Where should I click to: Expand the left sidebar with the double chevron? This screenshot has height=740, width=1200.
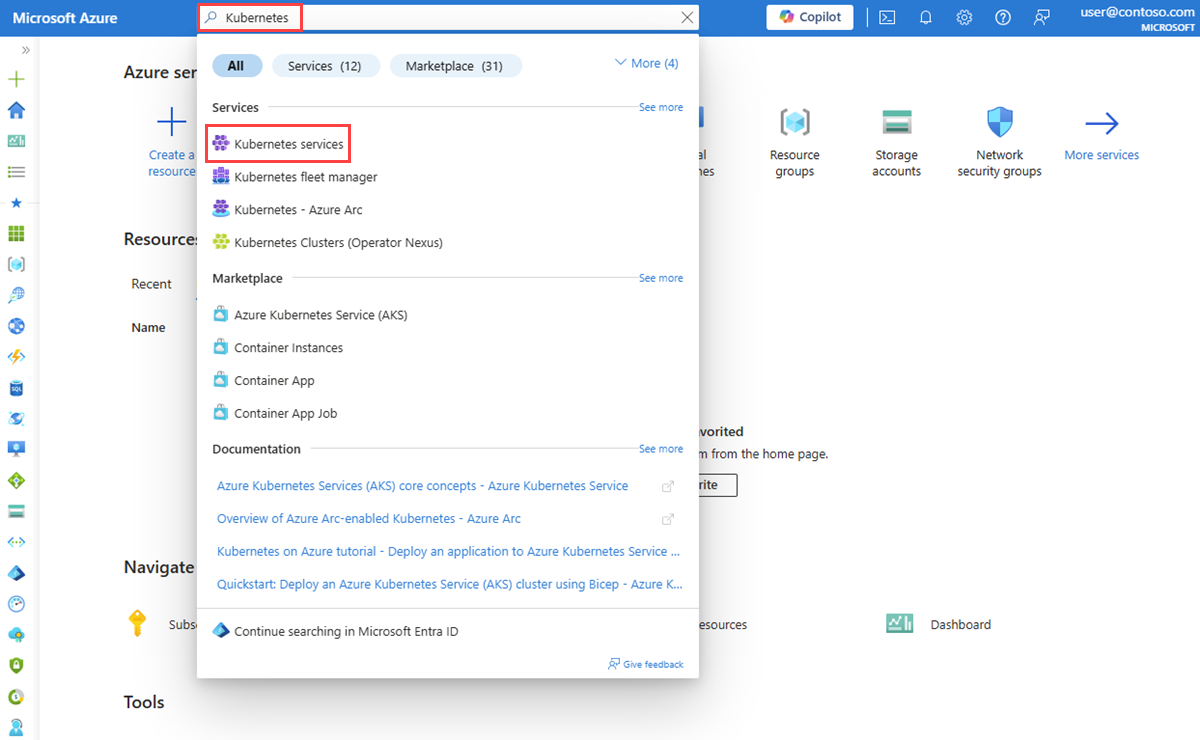point(25,49)
